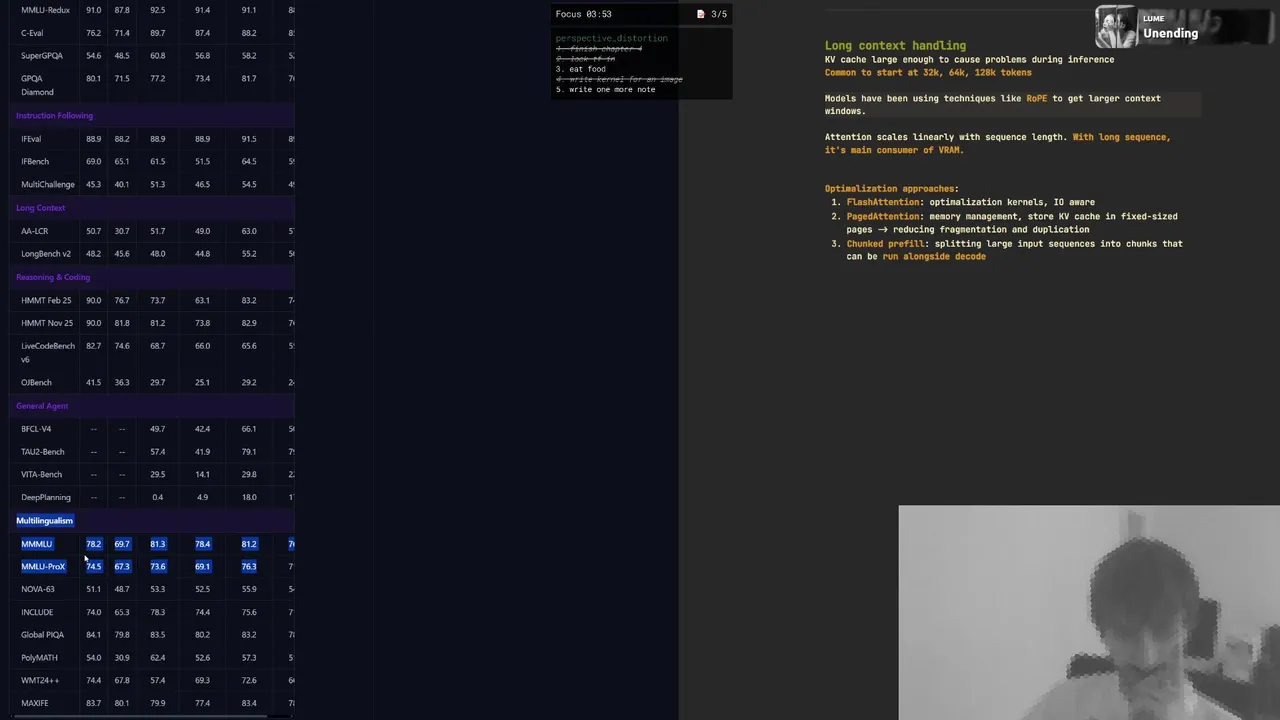The image size is (1280, 720).
Task: Click the 41.5 value in the OJBench row
Action: (x=93, y=382)
